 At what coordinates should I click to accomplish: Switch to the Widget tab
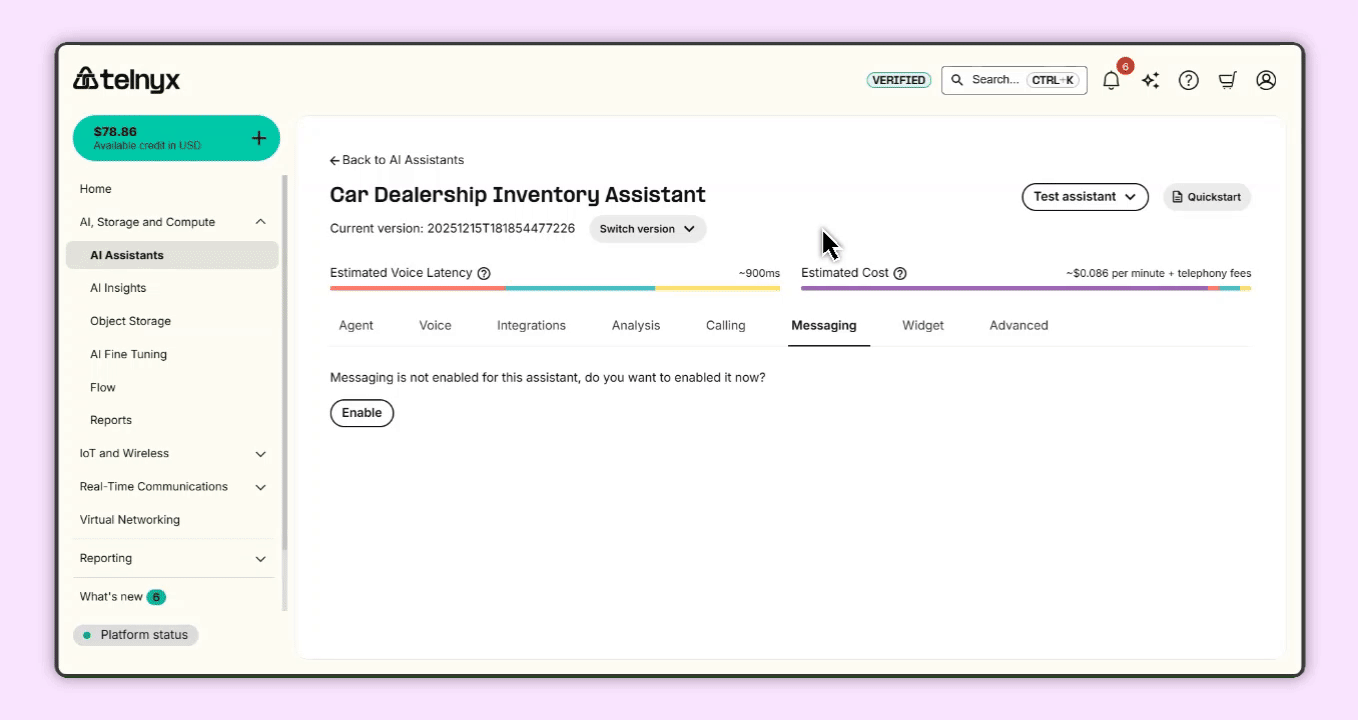point(922,325)
